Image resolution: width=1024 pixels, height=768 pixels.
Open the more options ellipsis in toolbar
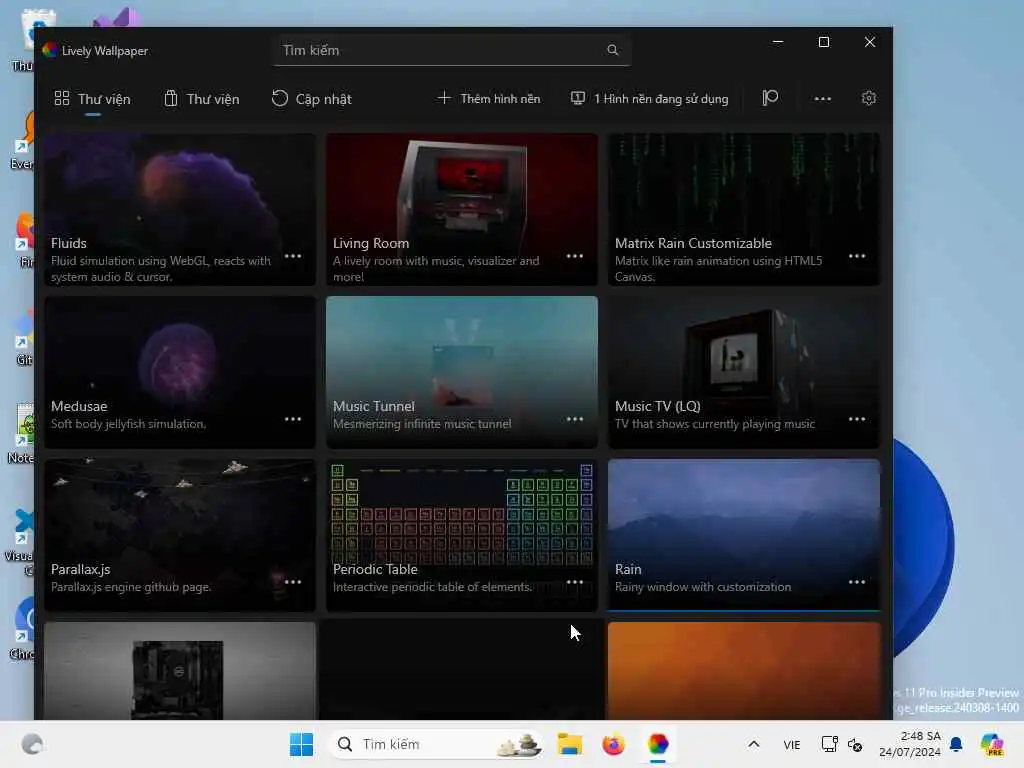point(823,99)
